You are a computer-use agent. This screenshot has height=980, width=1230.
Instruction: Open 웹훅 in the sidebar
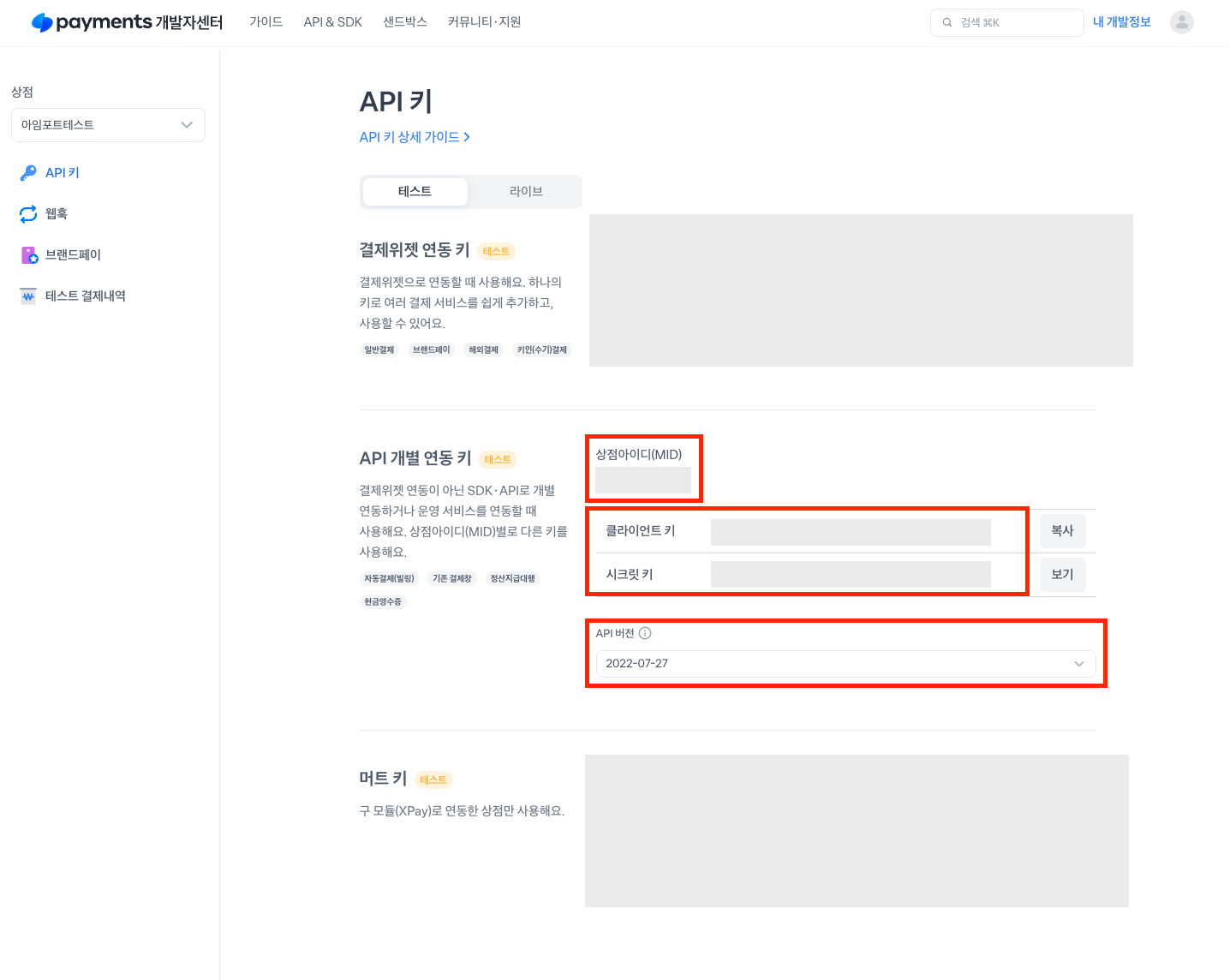click(57, 214)
